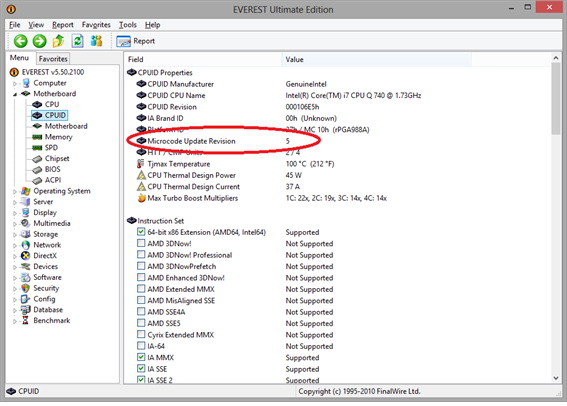The image size is (567, 406).
Task: Expand the Operating System node arrow
Action: 15,191
